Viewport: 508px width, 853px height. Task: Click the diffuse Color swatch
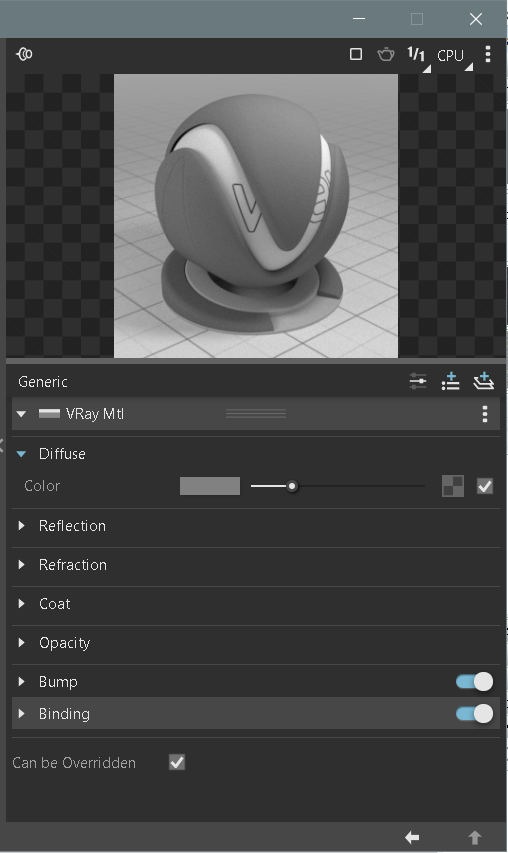tap(210, 486)
